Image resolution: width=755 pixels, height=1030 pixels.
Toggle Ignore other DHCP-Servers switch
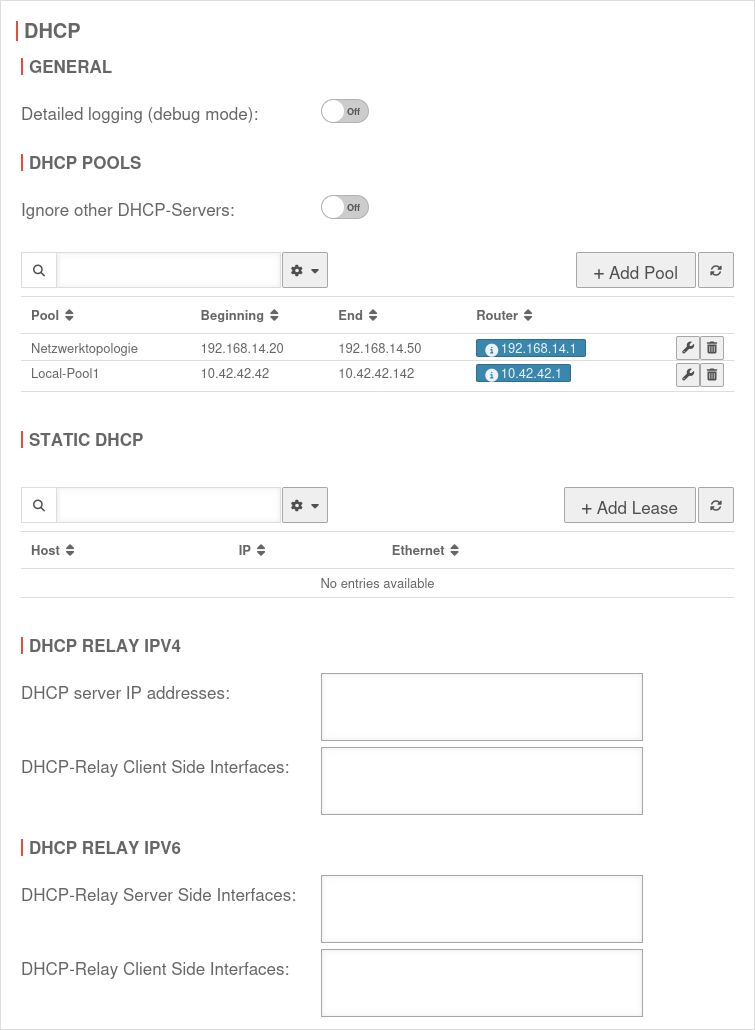coord(345,207)
